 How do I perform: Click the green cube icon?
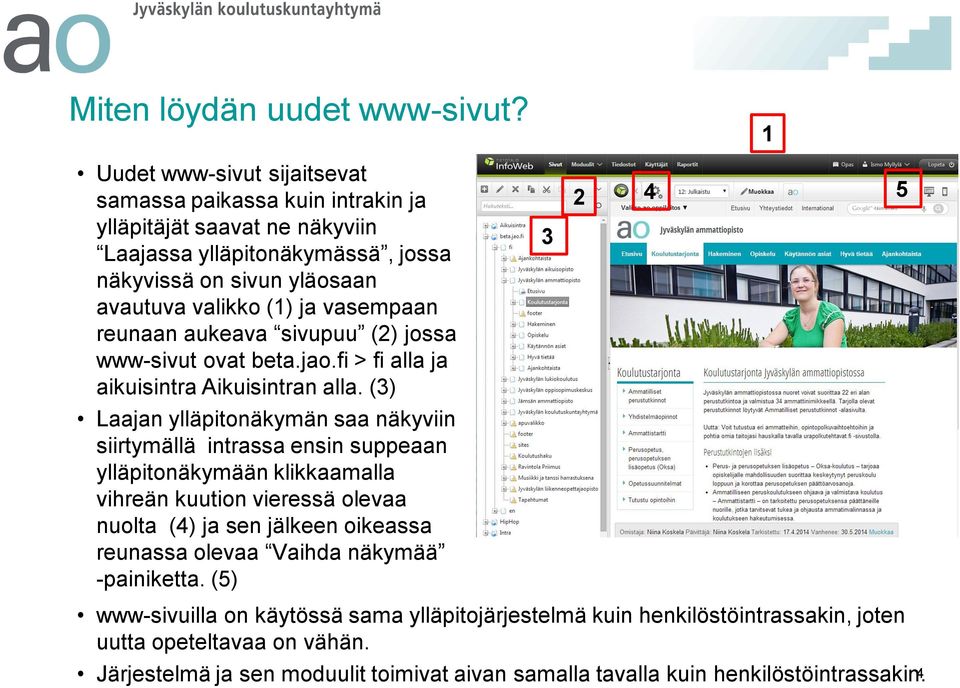621,191
